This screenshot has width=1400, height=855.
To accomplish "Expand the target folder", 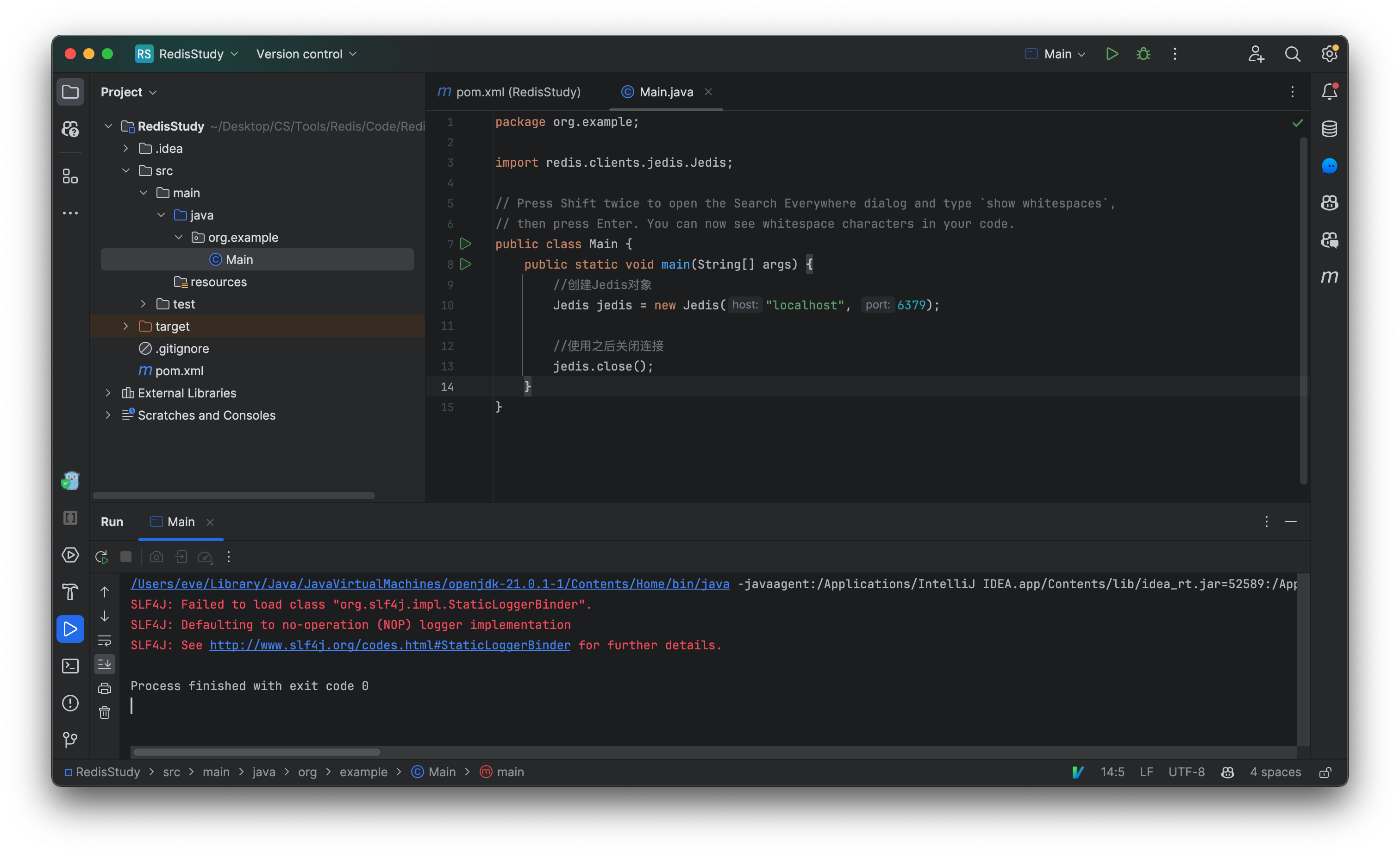I will (125, 327).
